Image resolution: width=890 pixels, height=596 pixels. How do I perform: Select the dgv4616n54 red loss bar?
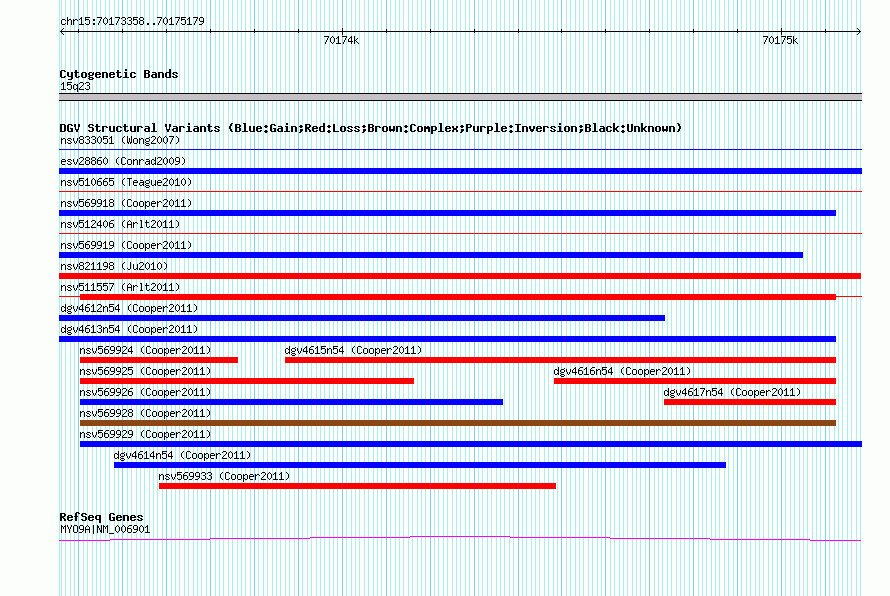click(x=695, y=381)
